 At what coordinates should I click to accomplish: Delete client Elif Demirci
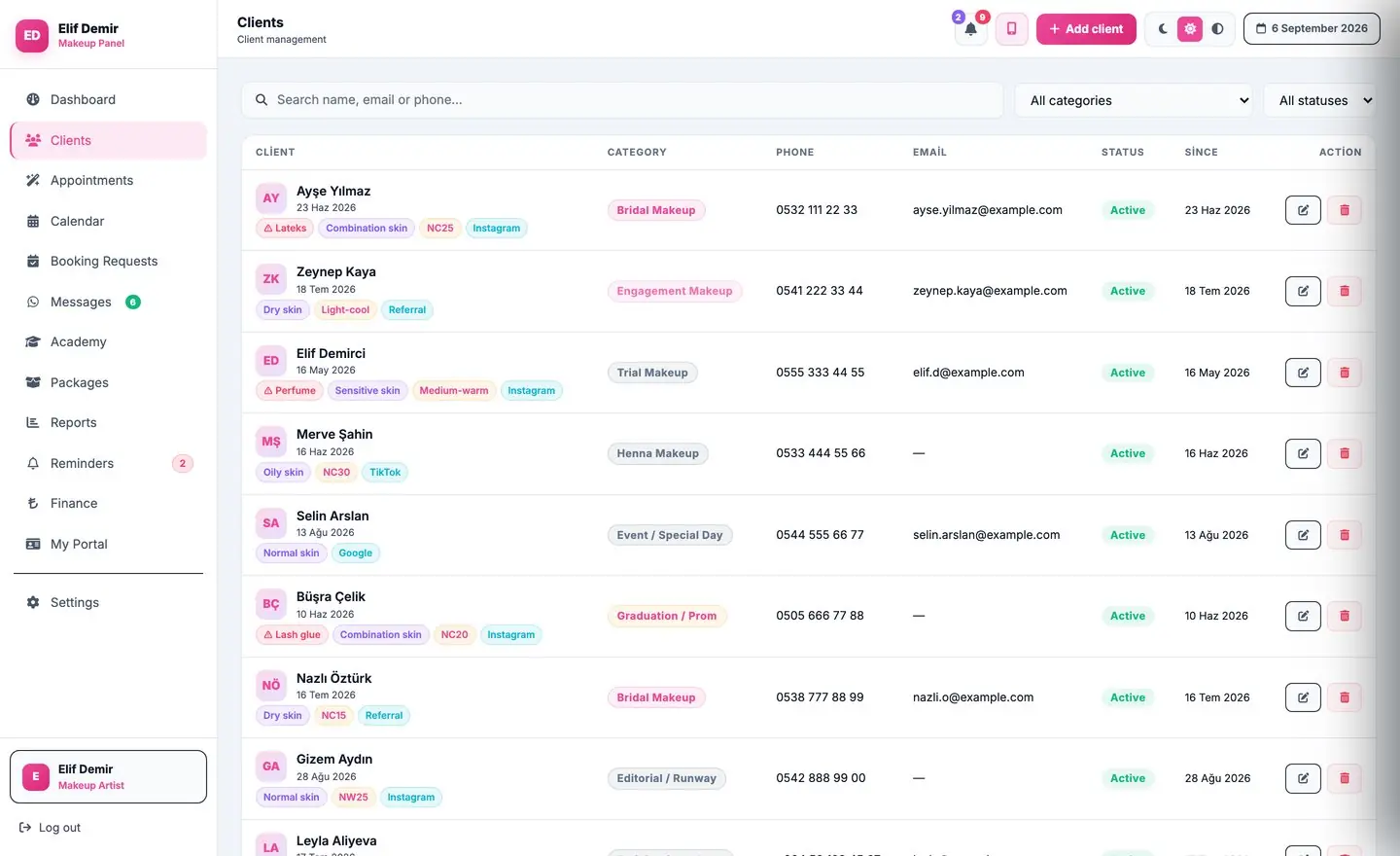tap(1345, 373)
